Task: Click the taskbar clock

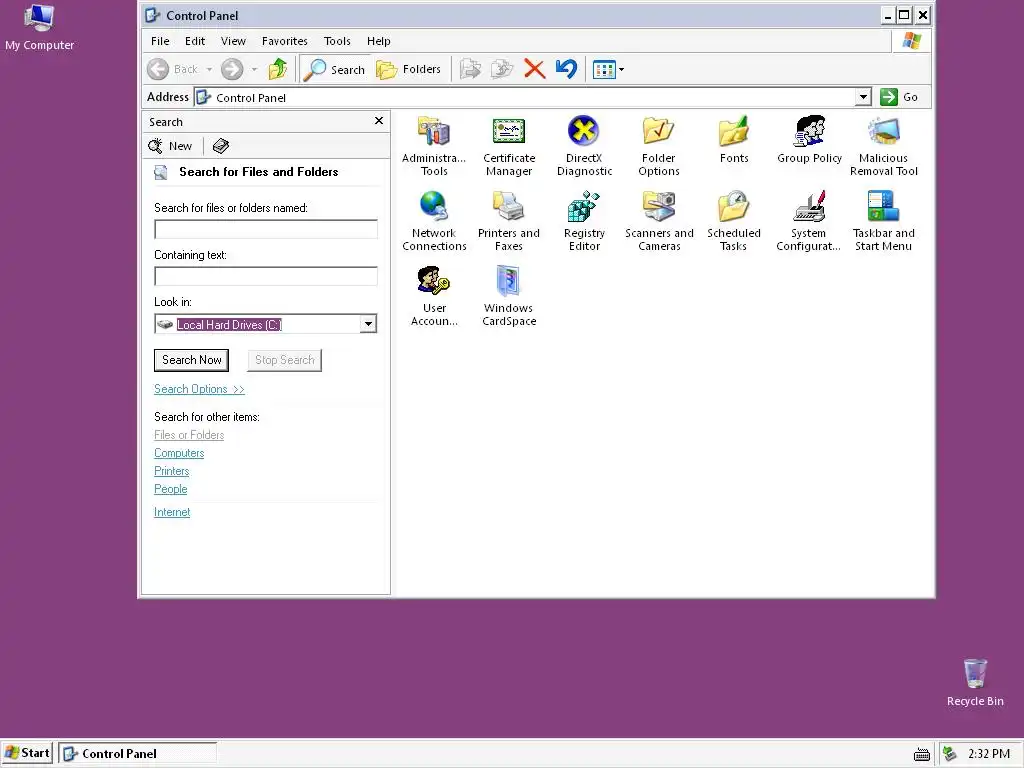Action: (989, 754)
